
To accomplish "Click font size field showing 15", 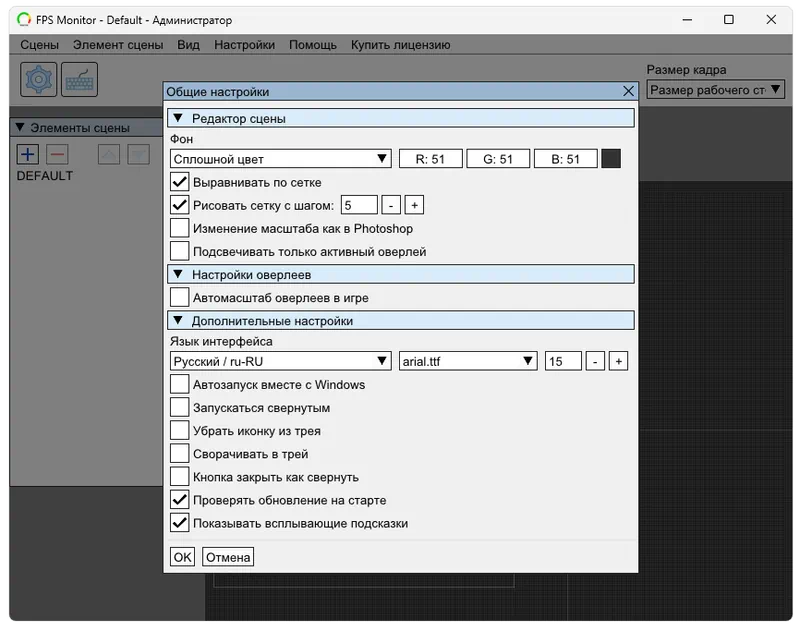I will (563, 361).
